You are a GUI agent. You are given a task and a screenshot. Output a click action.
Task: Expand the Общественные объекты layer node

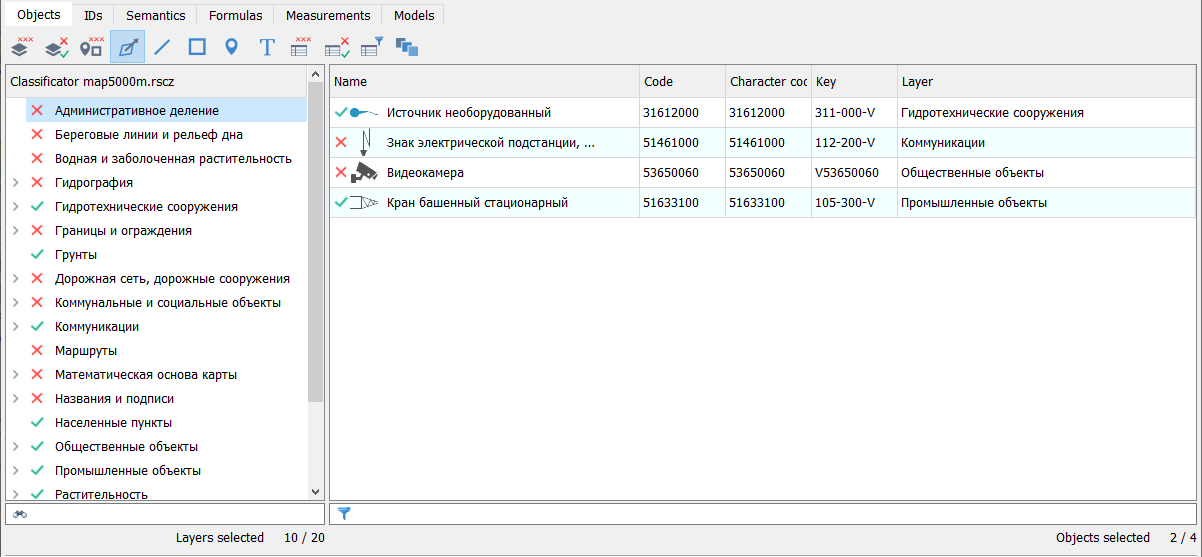(x=15, y=447)
